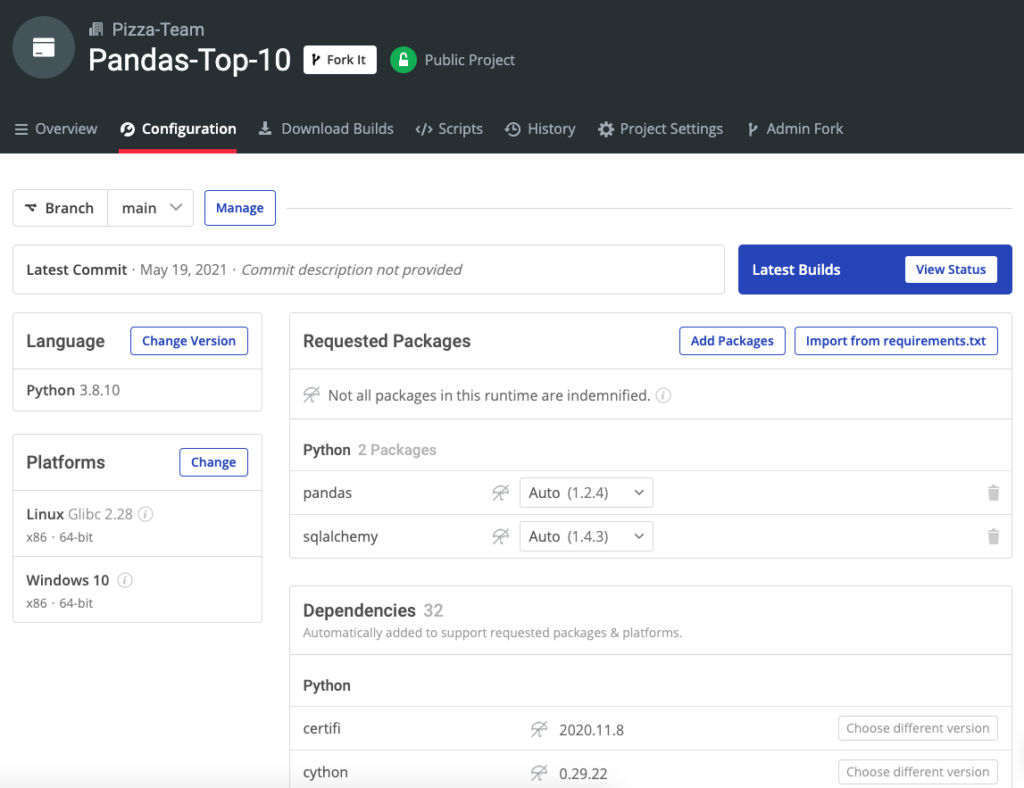Click the info icon beside Windows 10

pos(123,579)
